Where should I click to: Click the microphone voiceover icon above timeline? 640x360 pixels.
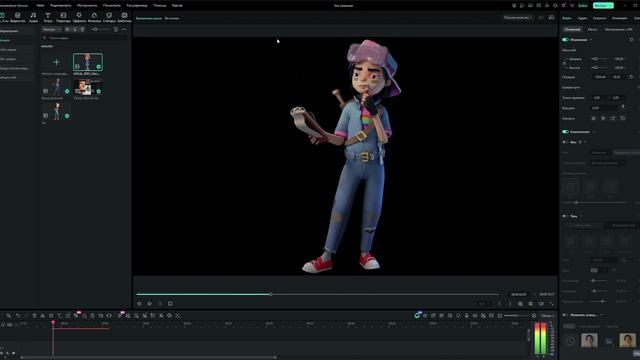pos(467,316)
